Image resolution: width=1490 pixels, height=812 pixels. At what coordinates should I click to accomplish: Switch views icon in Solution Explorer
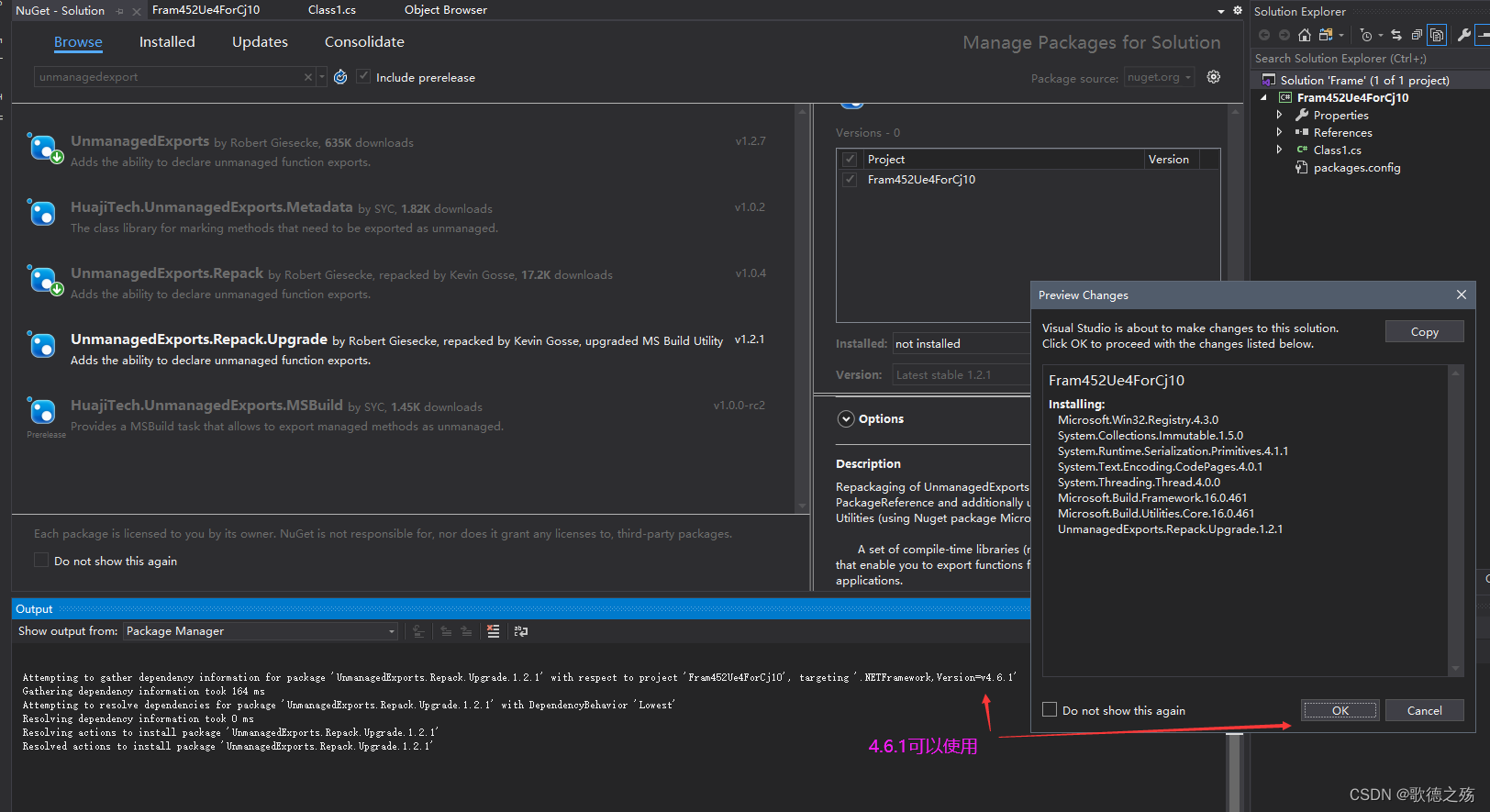pyautogui.click(x=1326, y=35)
